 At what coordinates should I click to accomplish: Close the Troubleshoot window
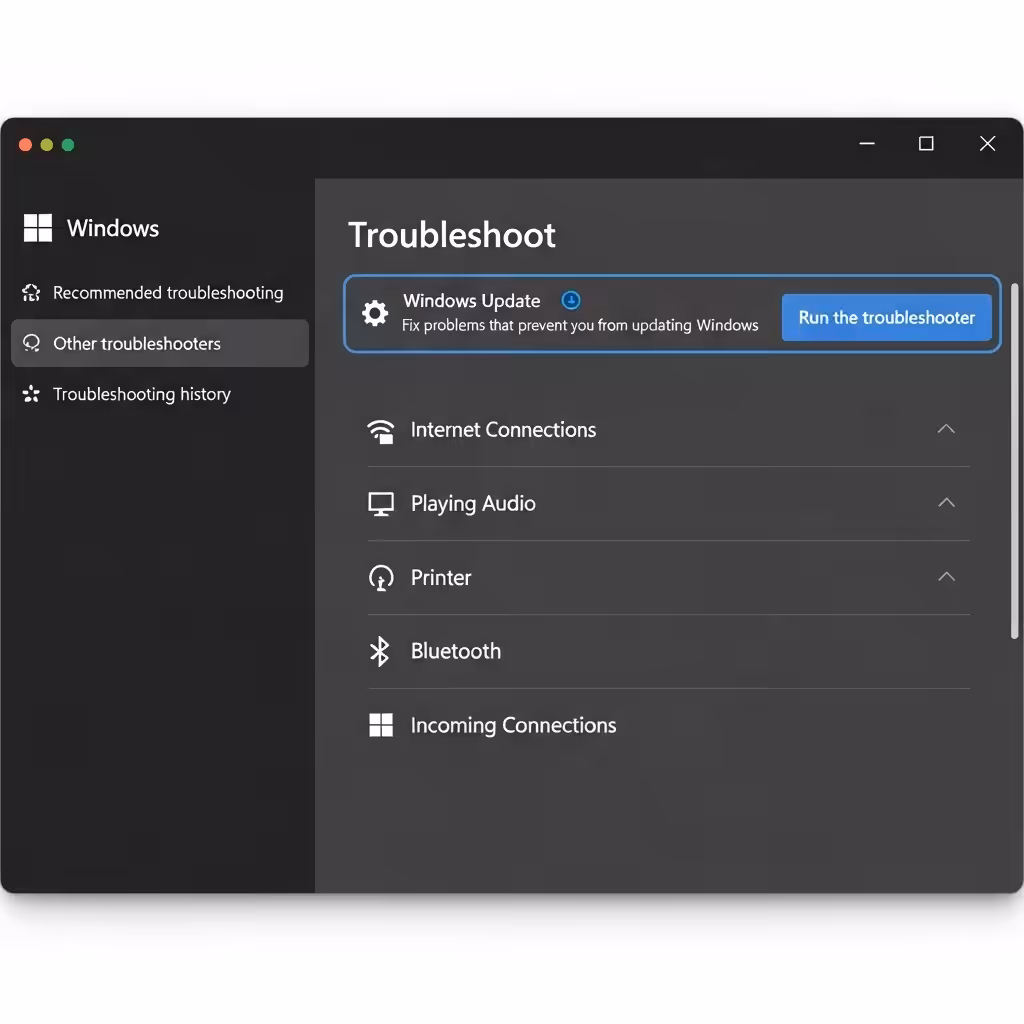(x=987, y=144)
